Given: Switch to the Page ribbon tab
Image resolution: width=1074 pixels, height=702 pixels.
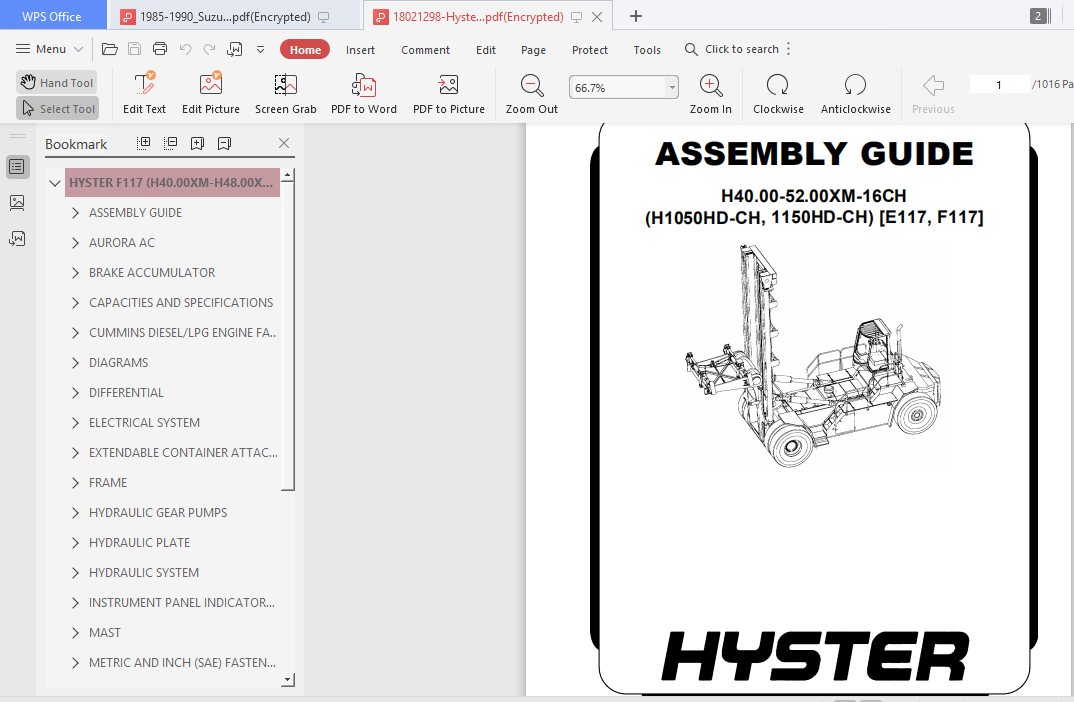Looking at the screenshot, I should point(533,50).
